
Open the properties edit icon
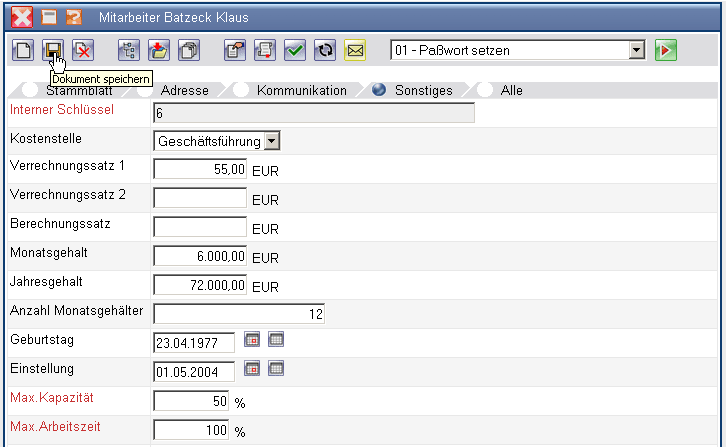[x=235, y=50]
